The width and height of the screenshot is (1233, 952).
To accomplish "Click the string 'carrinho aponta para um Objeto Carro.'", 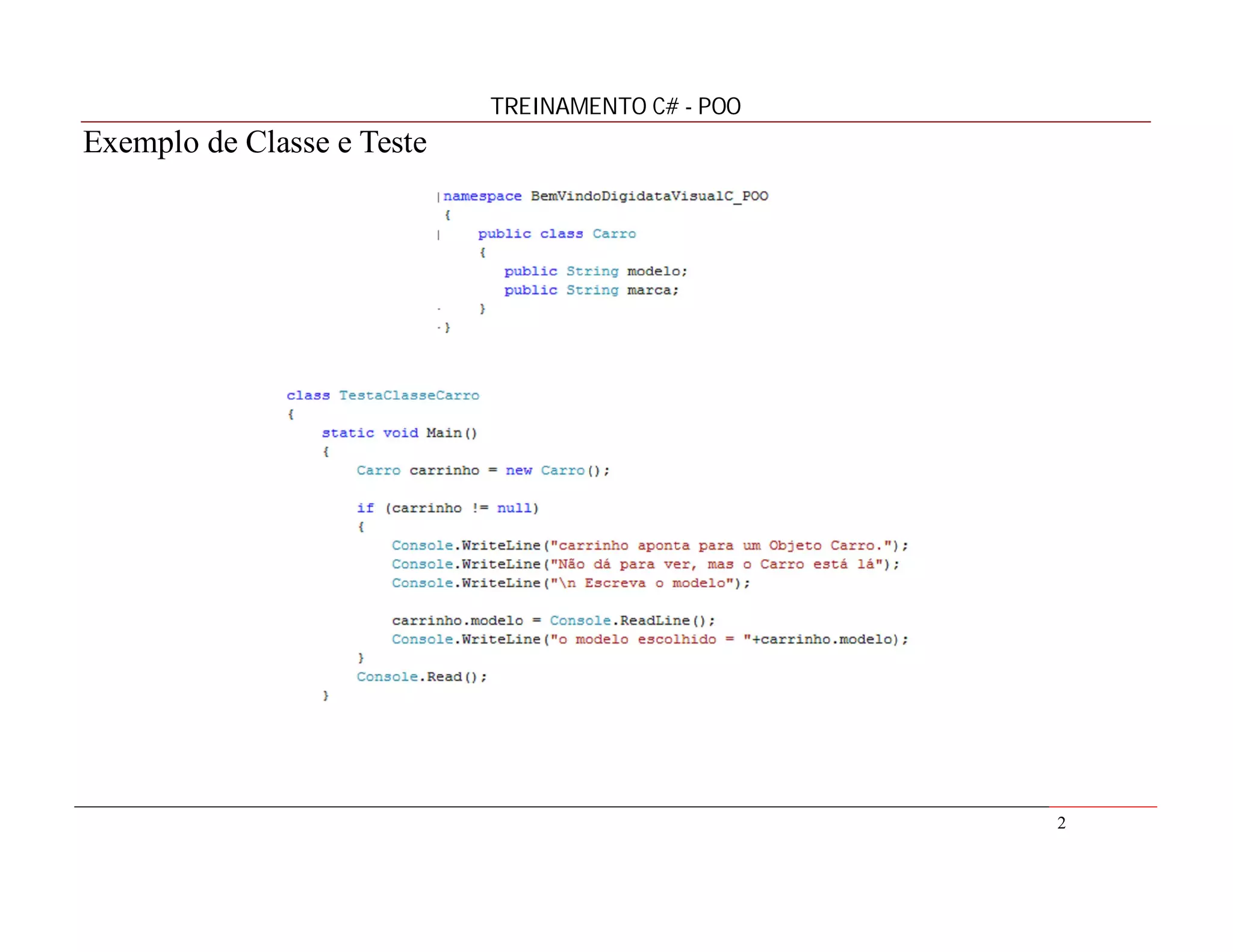I will click(x=720, y=546).
